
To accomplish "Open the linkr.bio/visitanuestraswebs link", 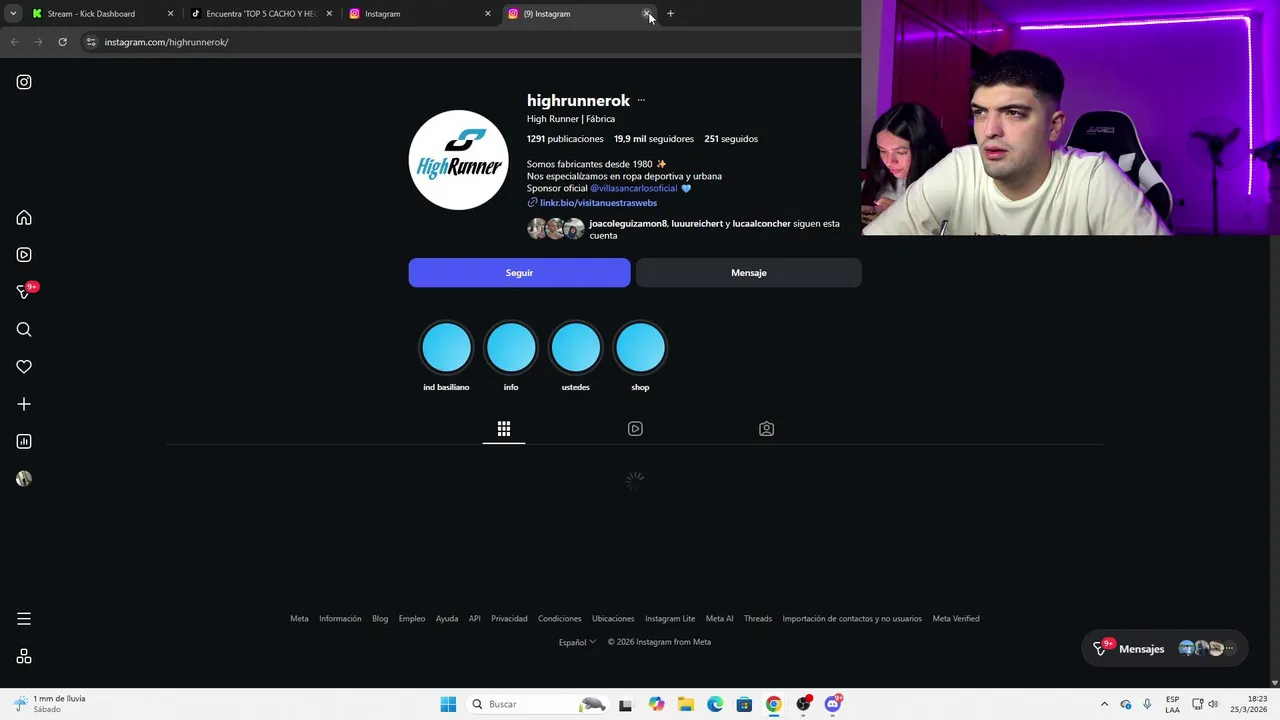I will [598, 203].
